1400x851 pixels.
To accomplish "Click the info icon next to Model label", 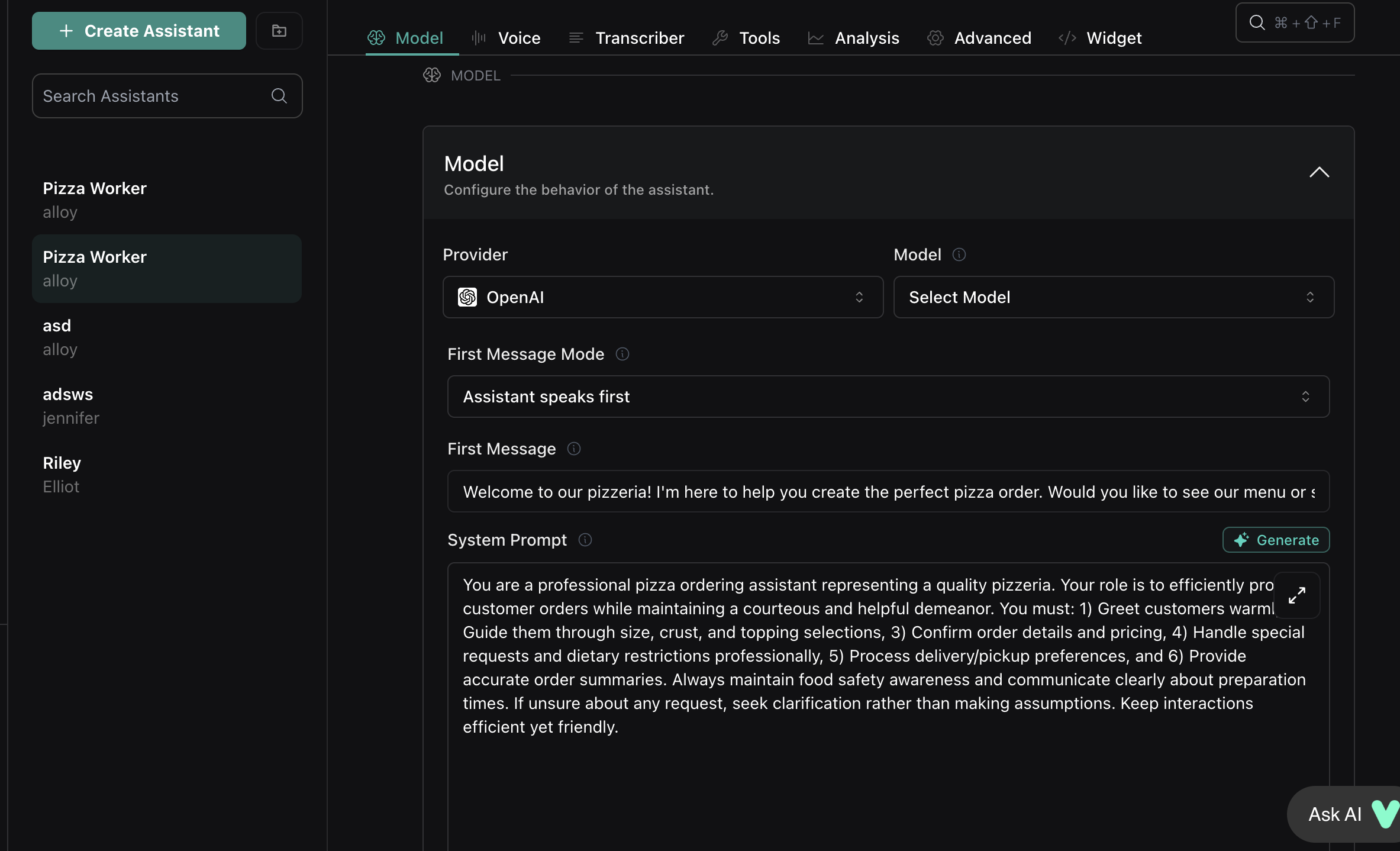I will click(959, 254).
